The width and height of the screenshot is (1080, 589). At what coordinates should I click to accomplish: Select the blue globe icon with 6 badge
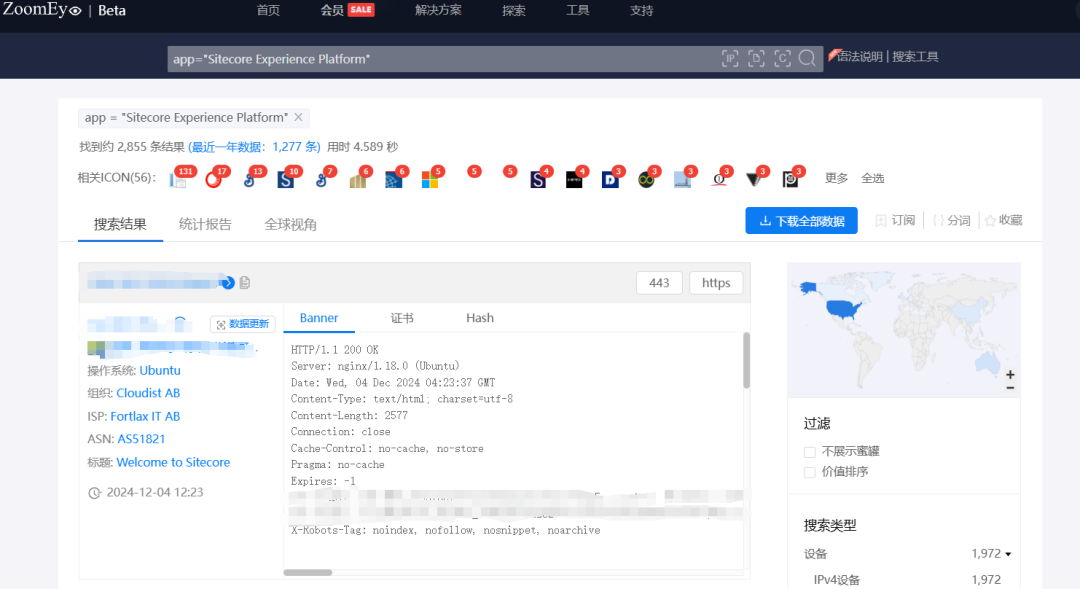coord(394,180)
